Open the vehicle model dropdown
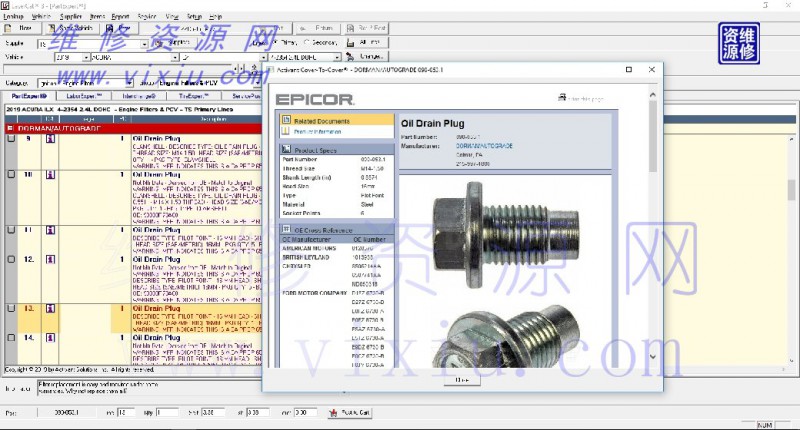The image size is (800, 430). [x=263, y=58]
